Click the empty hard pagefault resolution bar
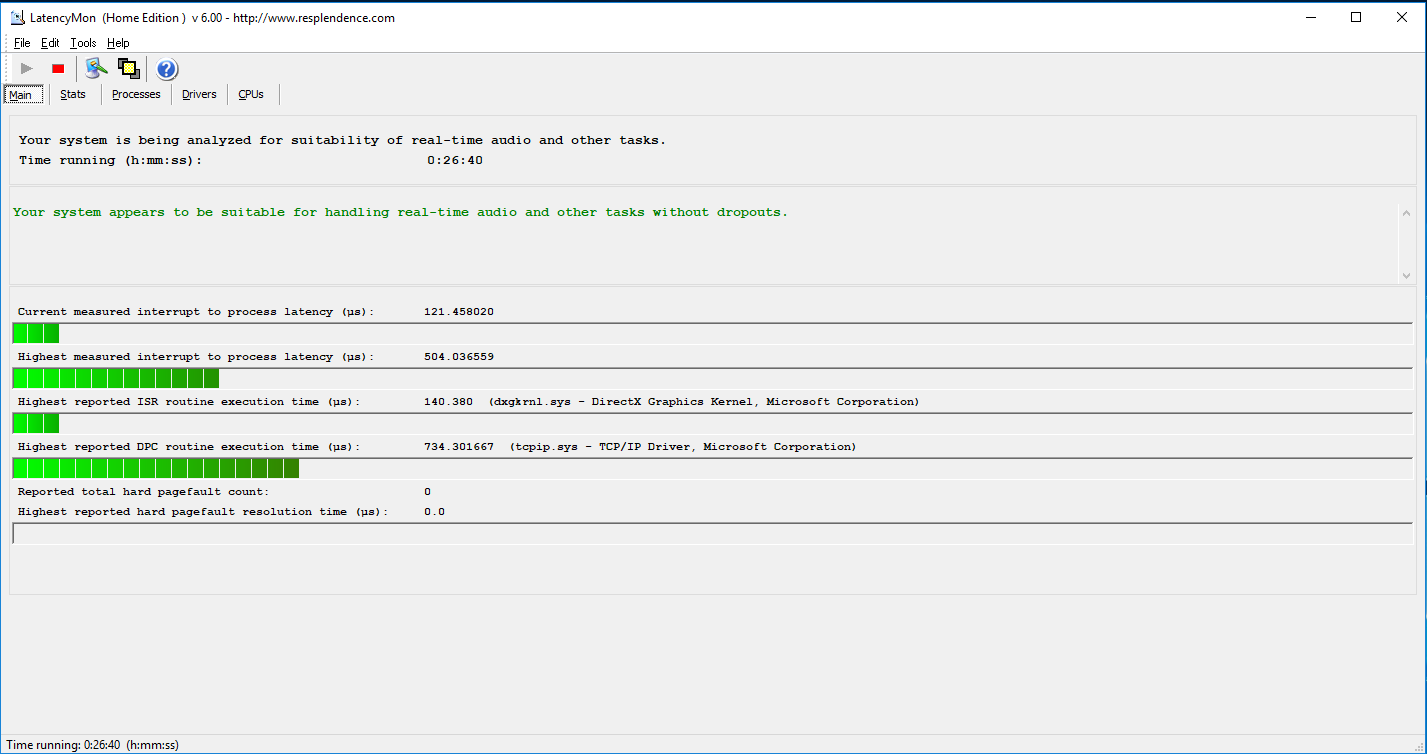 (712, 534)
